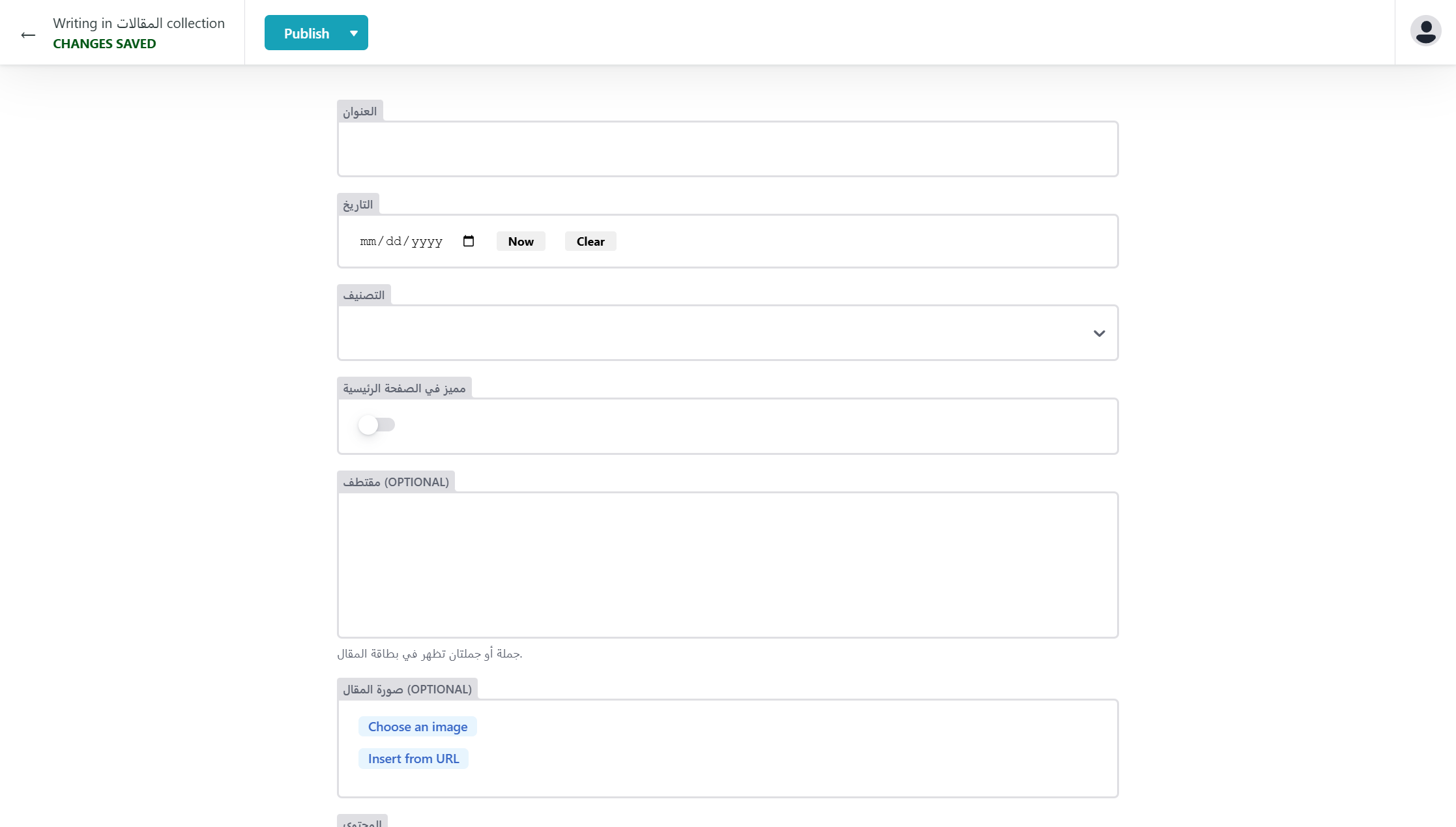
Task: Click the صورة المقال (OPTIONAL) label
Action: pos(407,689)
